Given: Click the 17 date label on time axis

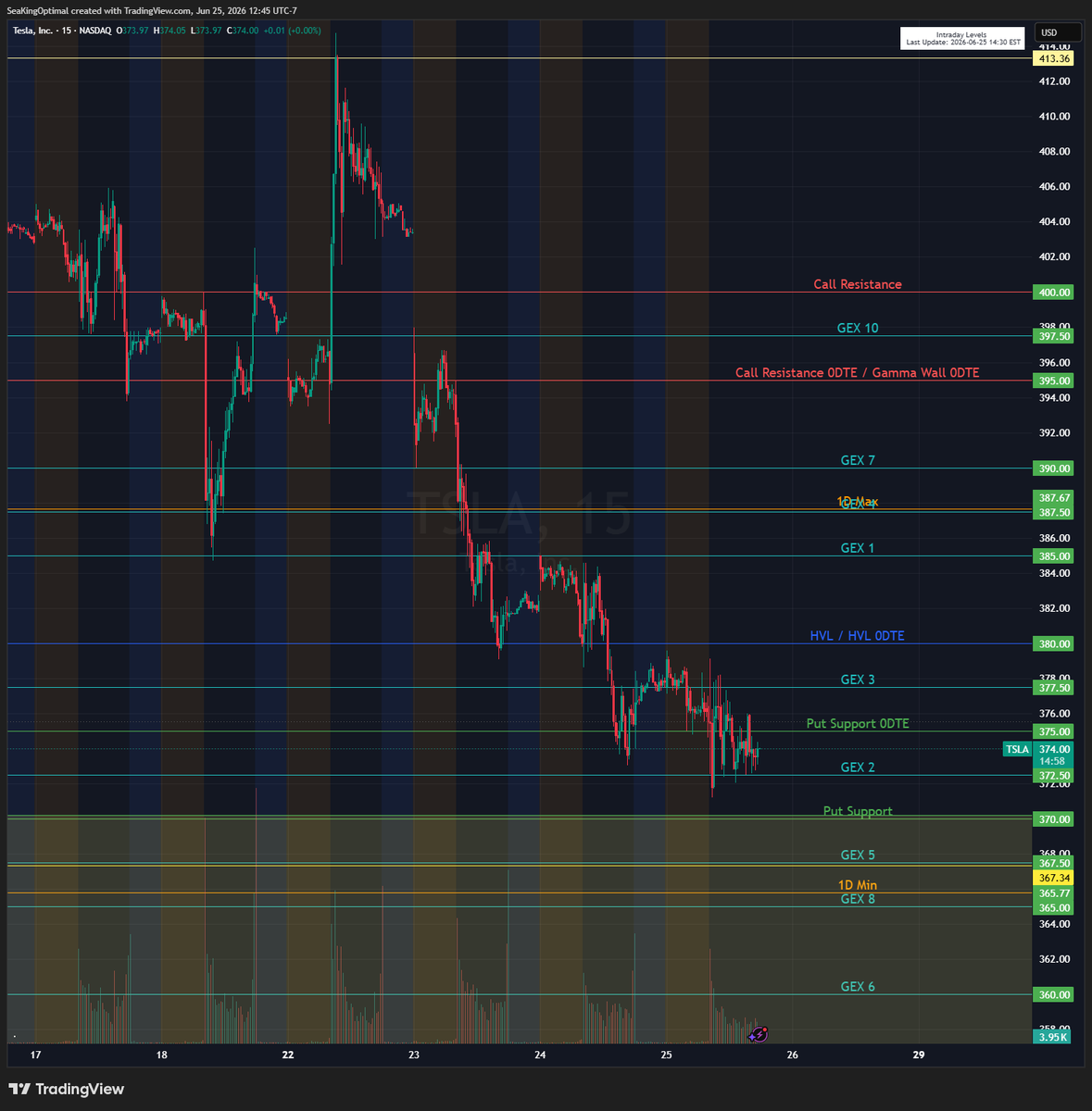Looking at the screenshot, I should coord(35,1055).
